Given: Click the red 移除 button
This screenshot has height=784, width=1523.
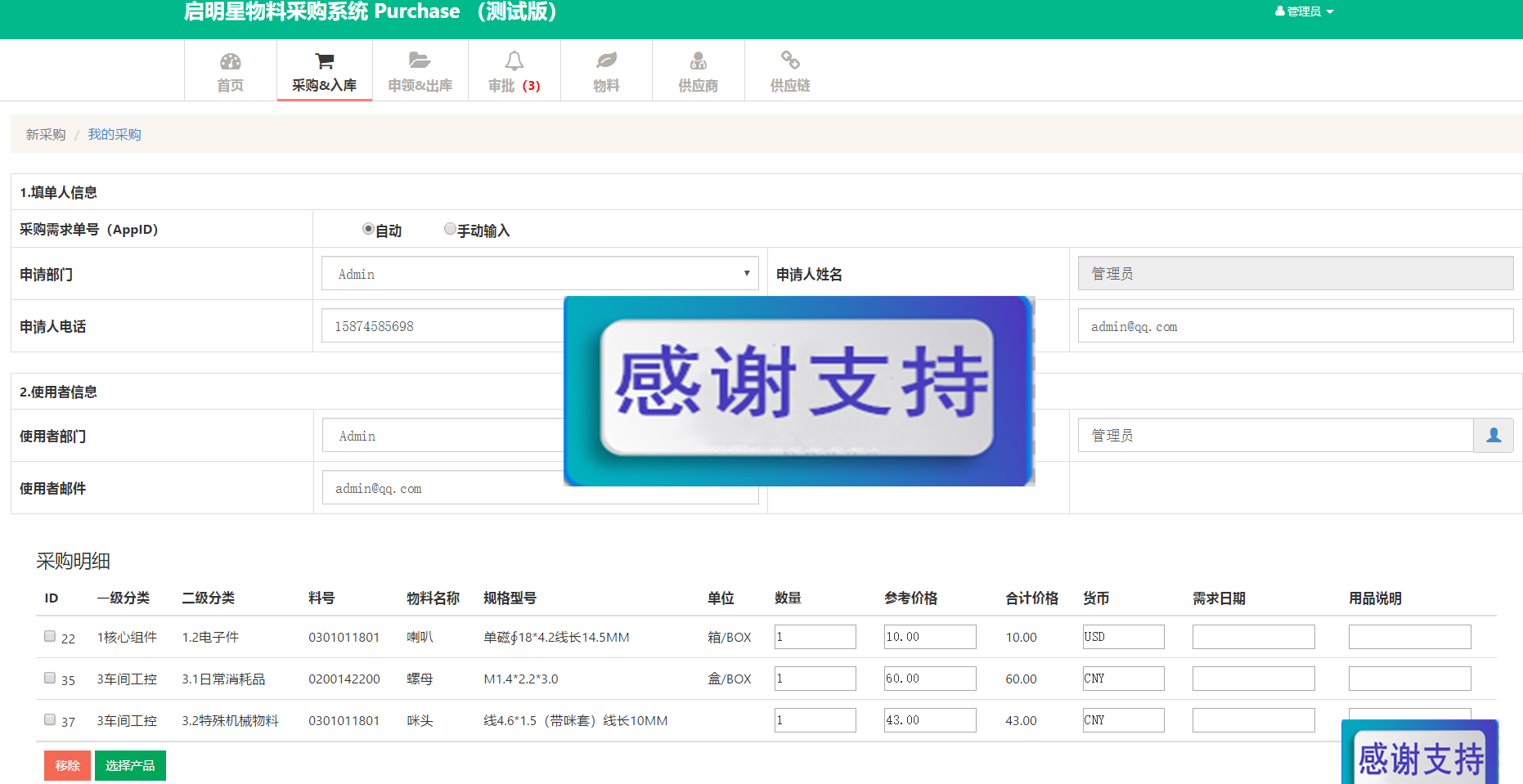Looking at the screenshot, I should (x=67, y=766).
